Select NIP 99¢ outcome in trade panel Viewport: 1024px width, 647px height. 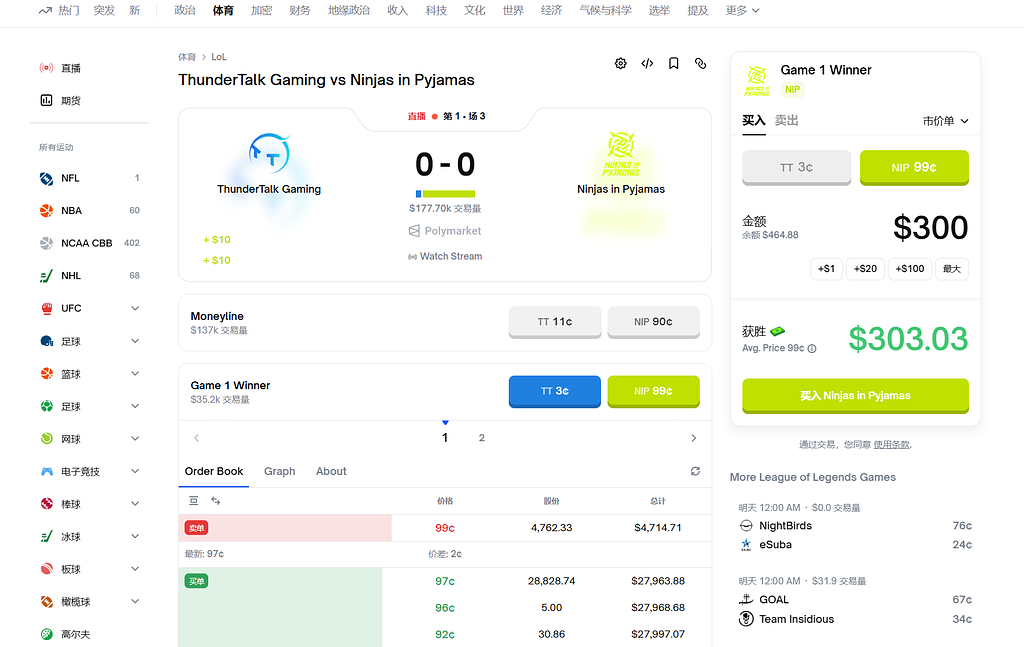coord(914,167)
